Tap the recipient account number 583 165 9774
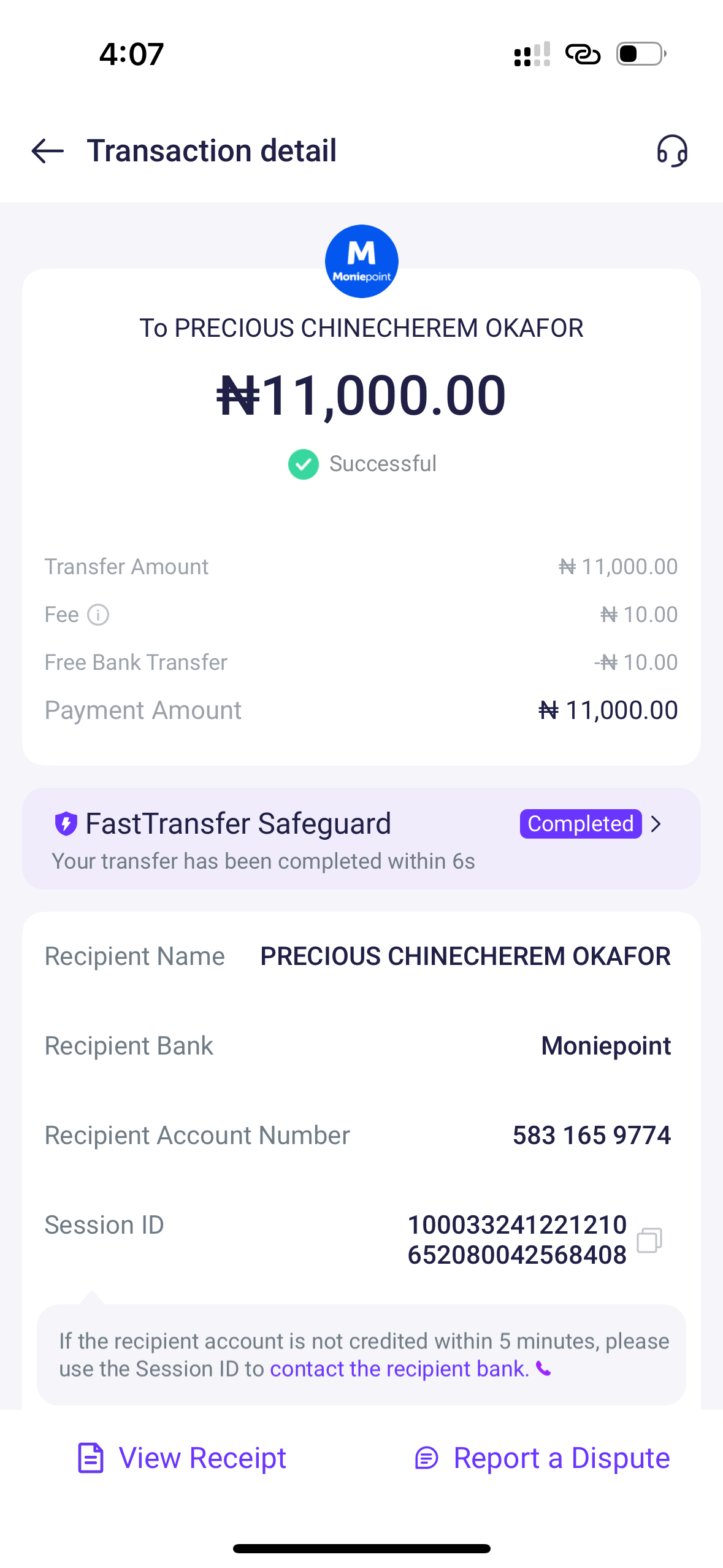 pos(591,1136)
